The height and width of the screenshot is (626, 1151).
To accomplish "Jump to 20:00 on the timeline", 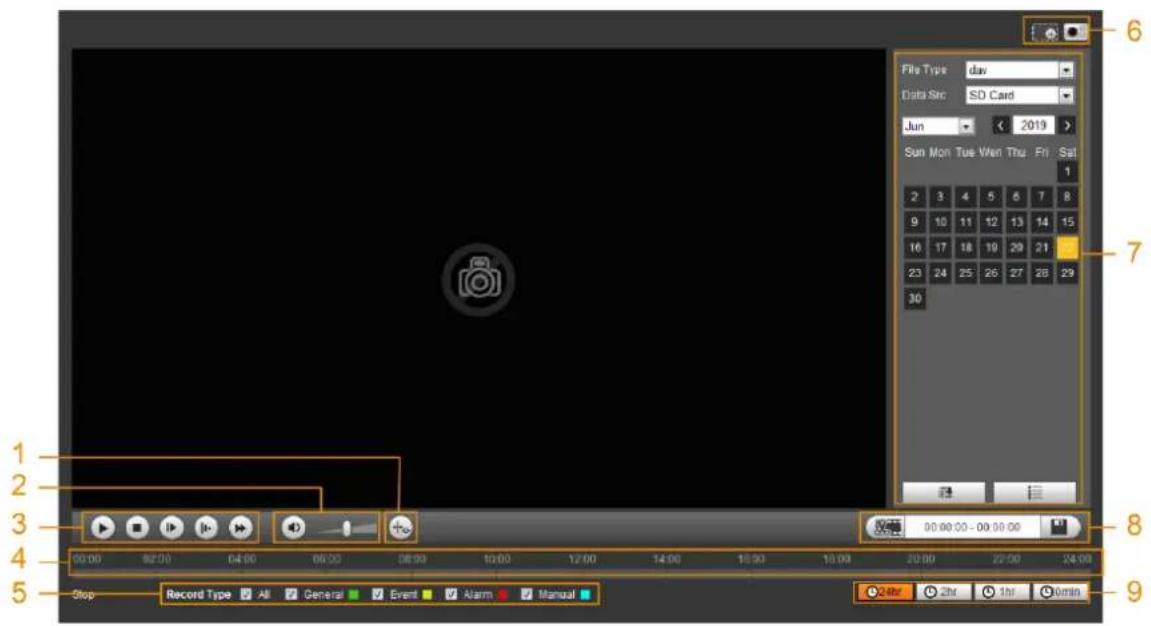I will (x=921, y=559).
